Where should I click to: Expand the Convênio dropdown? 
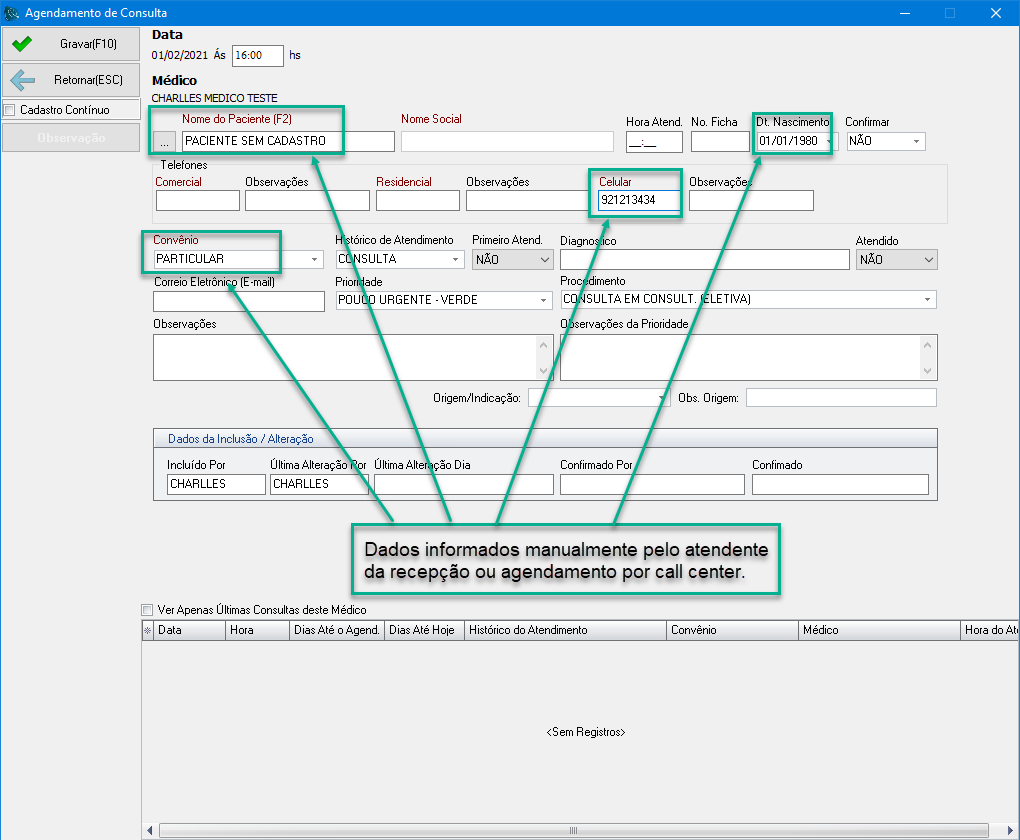coord(314,259)
